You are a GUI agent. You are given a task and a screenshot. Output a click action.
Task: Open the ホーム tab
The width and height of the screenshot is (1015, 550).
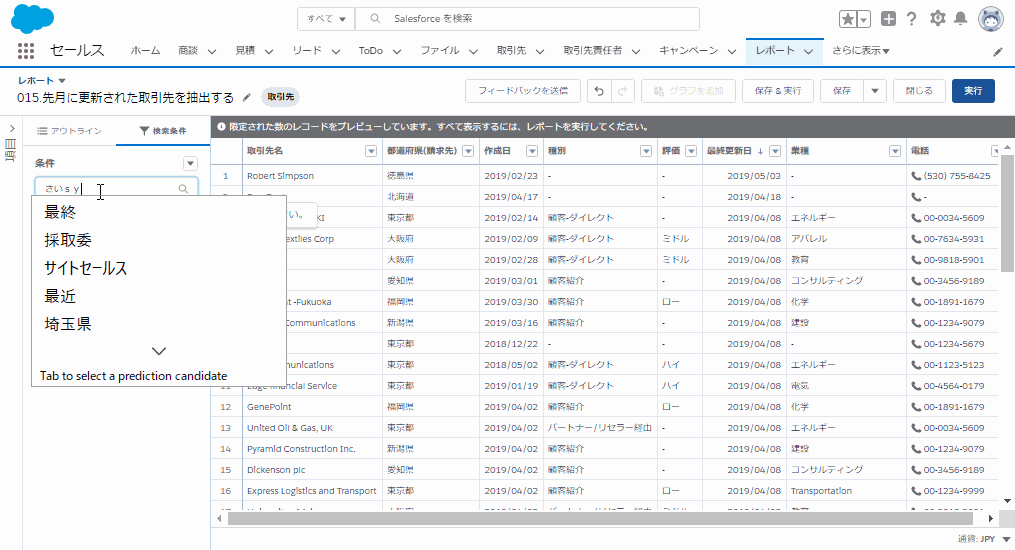click(145, 50)
